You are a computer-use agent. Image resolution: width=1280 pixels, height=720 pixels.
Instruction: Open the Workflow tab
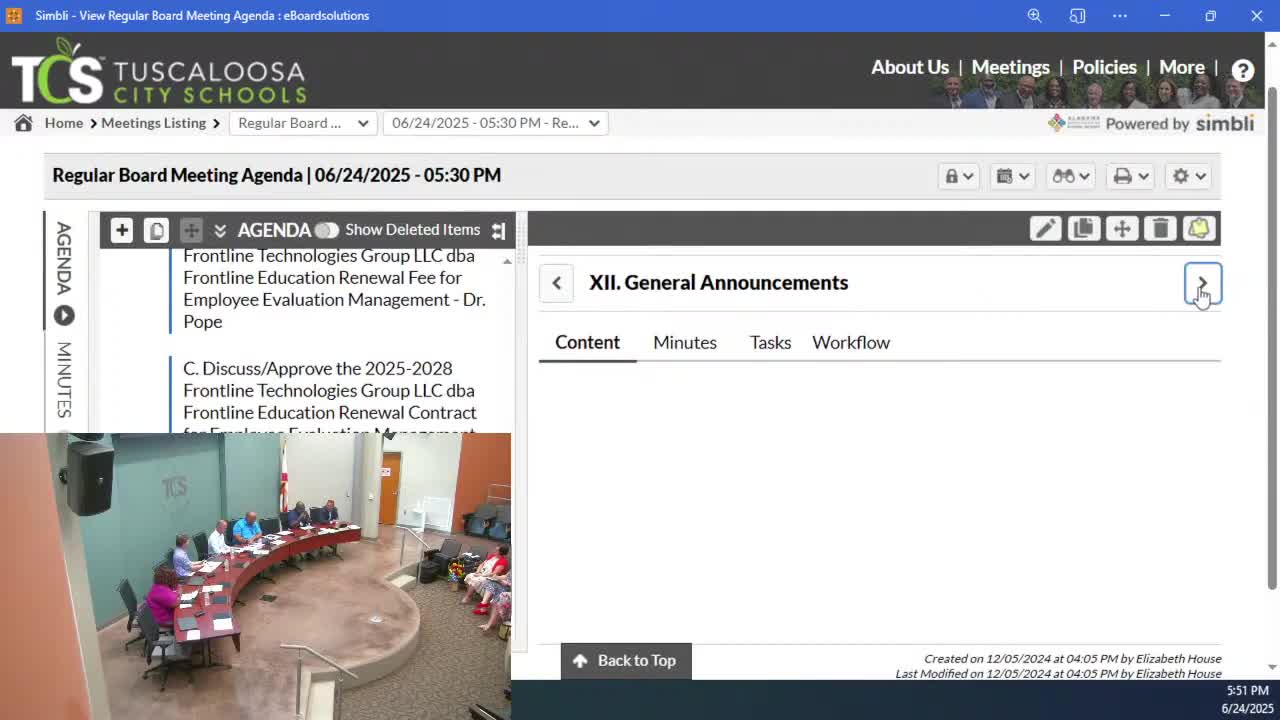850,342
